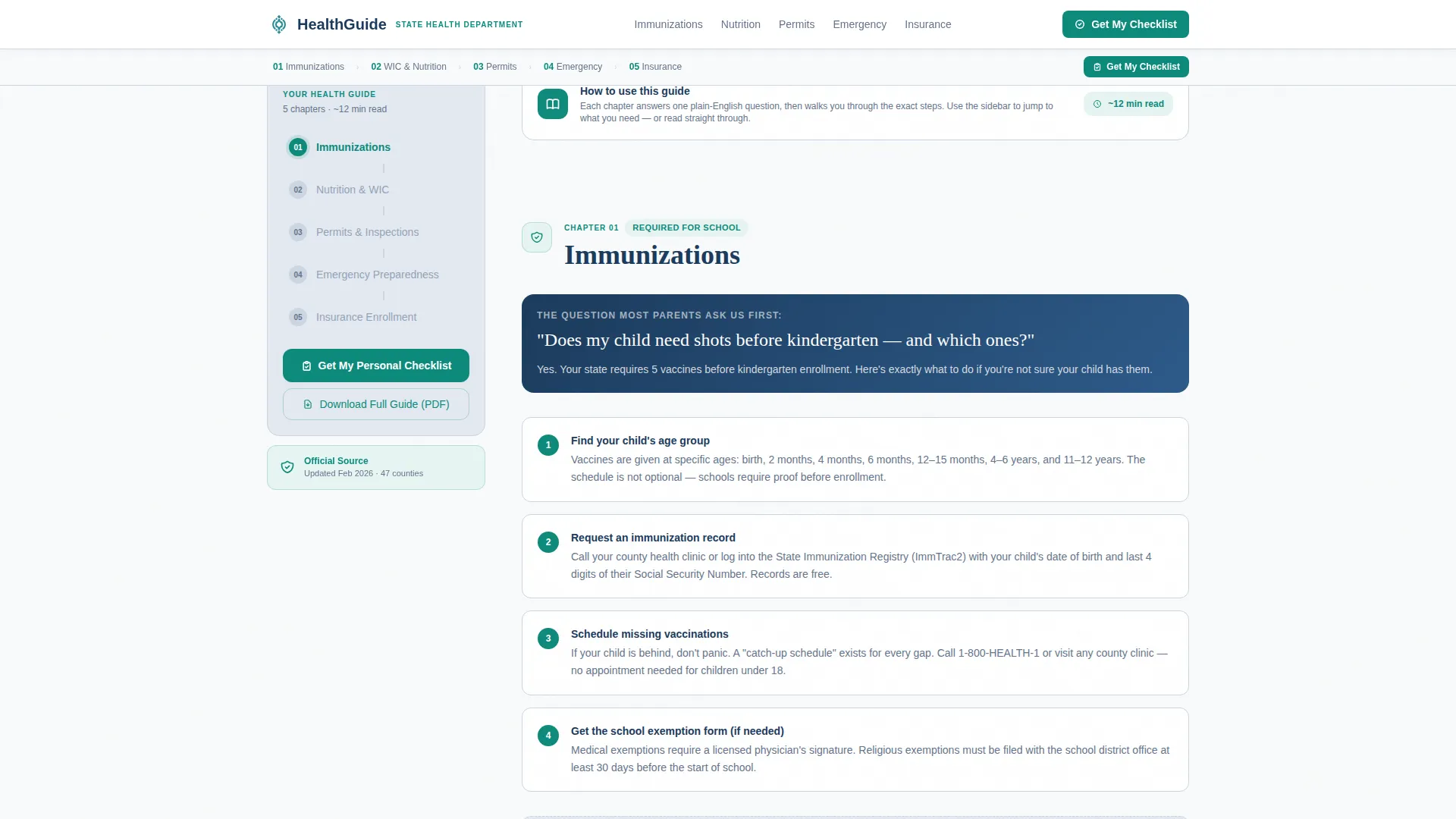The image size is (1456, 819).
Task: Click the 03 circle badge in sidebar
Action: pos(298,232)
